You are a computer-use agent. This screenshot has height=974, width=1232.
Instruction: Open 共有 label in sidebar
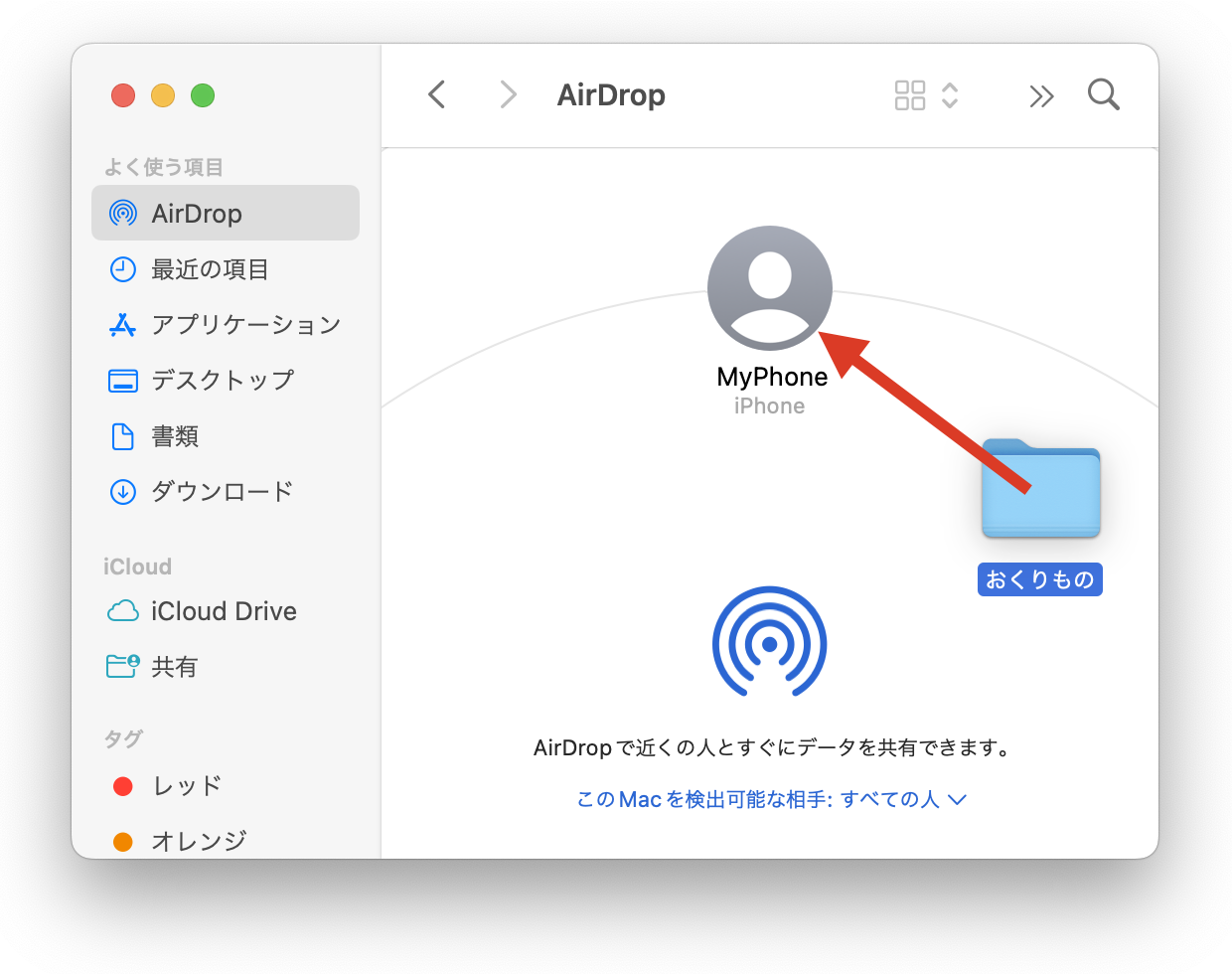click(175, 667)
